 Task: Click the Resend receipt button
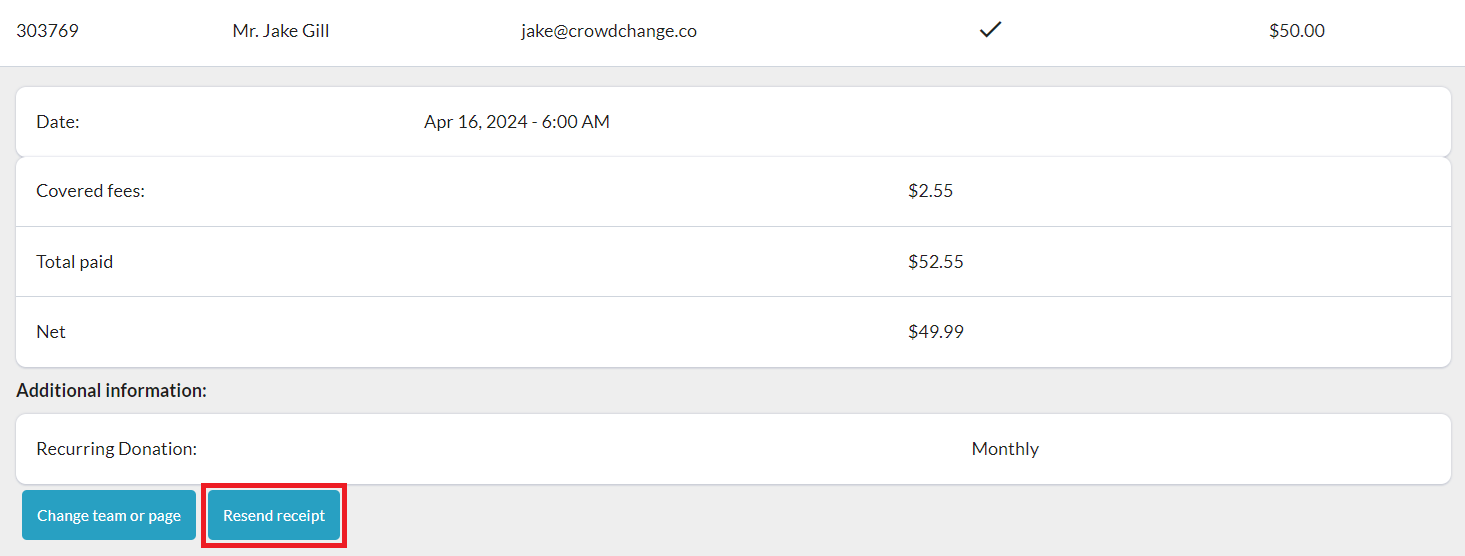(274, 516)
